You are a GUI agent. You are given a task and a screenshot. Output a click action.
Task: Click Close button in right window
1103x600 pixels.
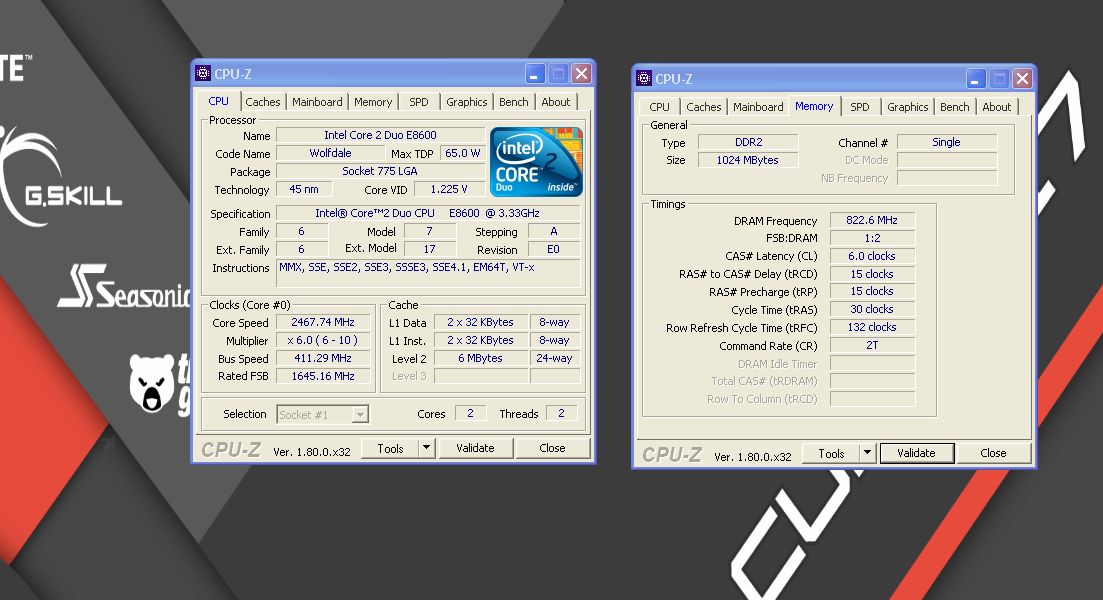[x=993, y=453]
